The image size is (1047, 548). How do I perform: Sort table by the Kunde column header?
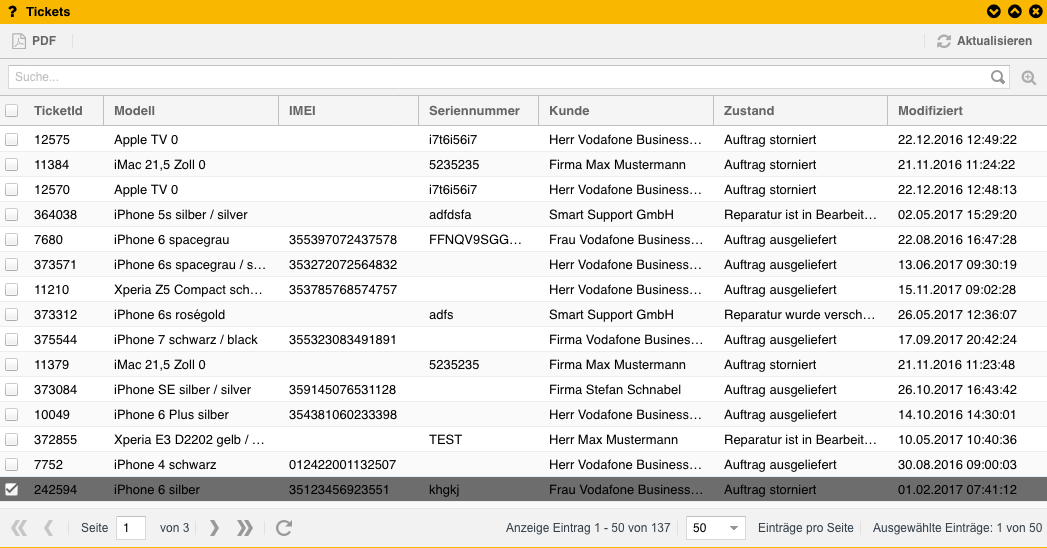pos(569,111)
